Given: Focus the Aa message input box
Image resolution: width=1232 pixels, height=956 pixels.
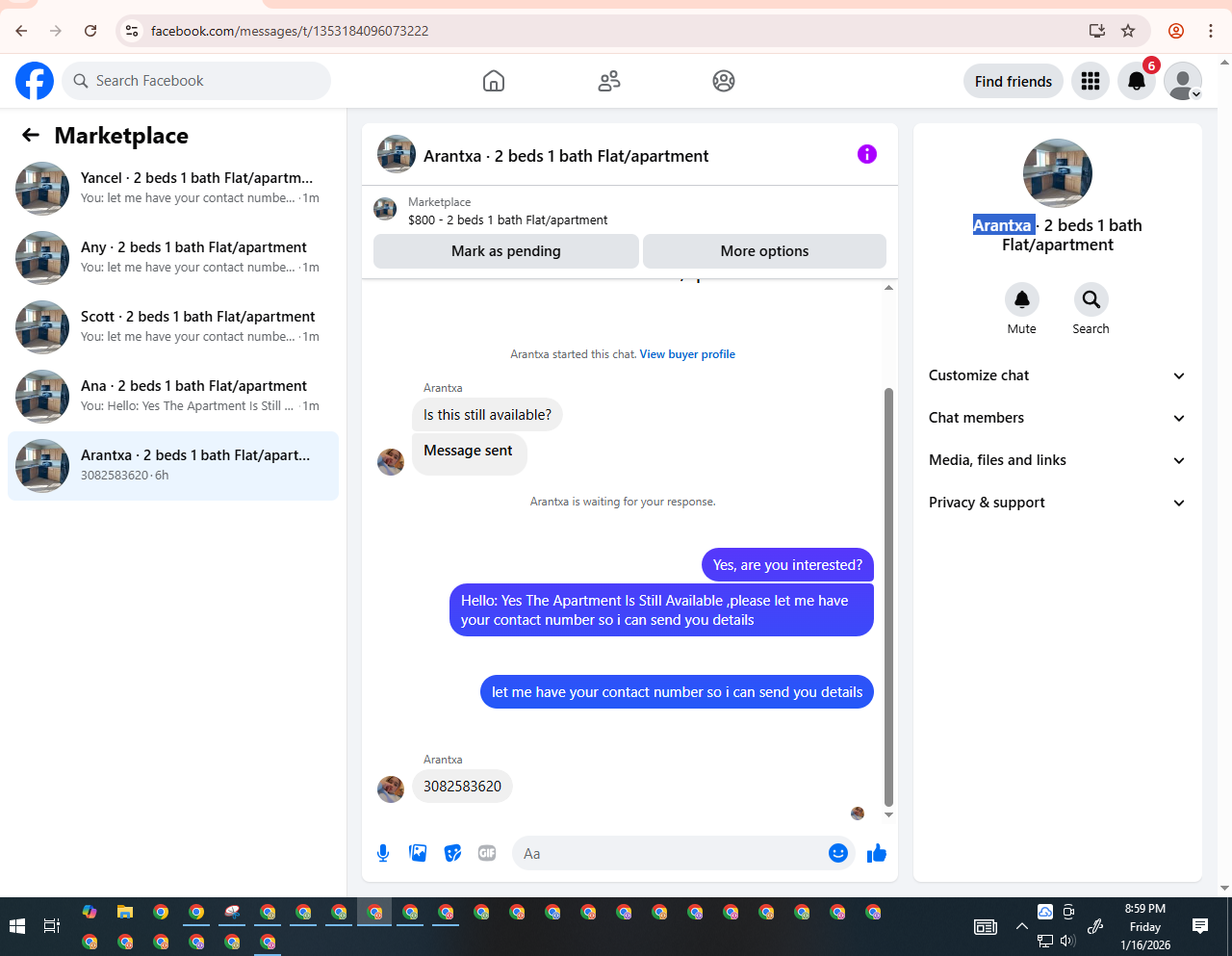Looking at the screenshot, I should pos(669,853).
